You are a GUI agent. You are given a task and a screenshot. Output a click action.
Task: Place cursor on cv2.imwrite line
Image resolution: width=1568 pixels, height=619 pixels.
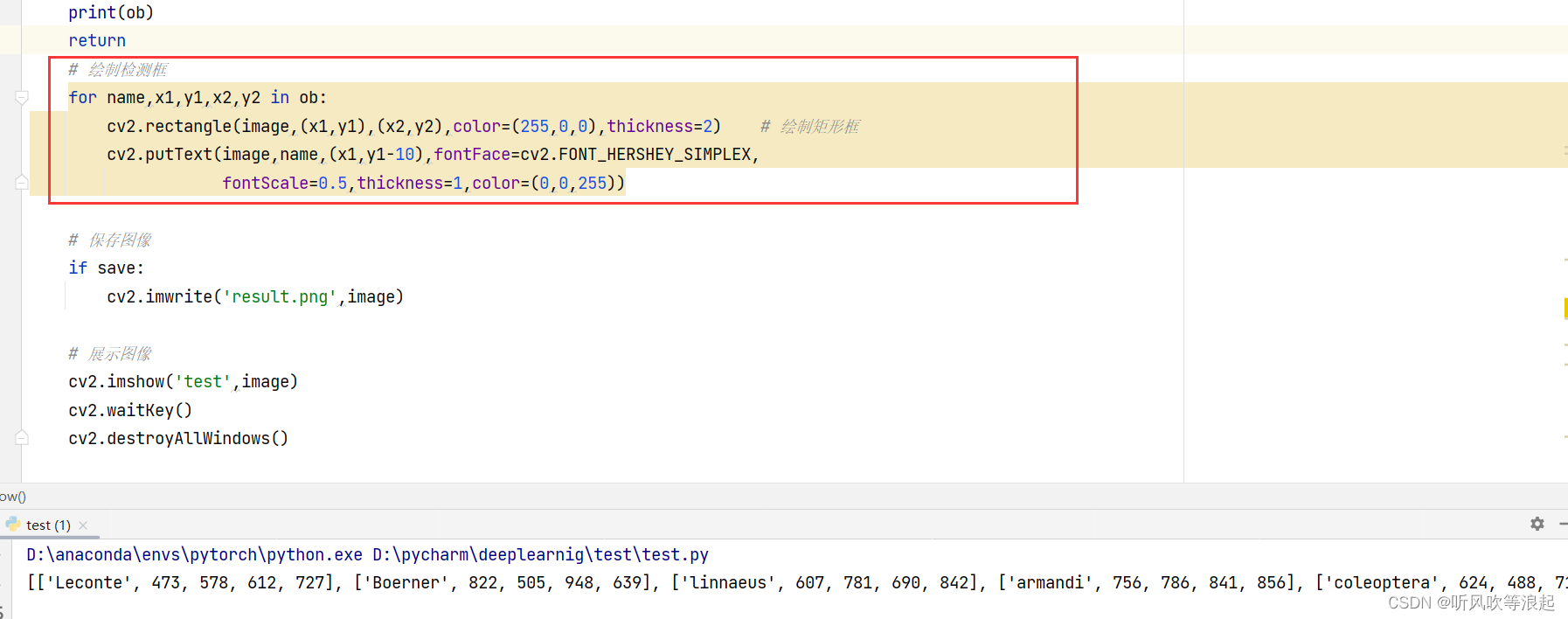[255, 297]
